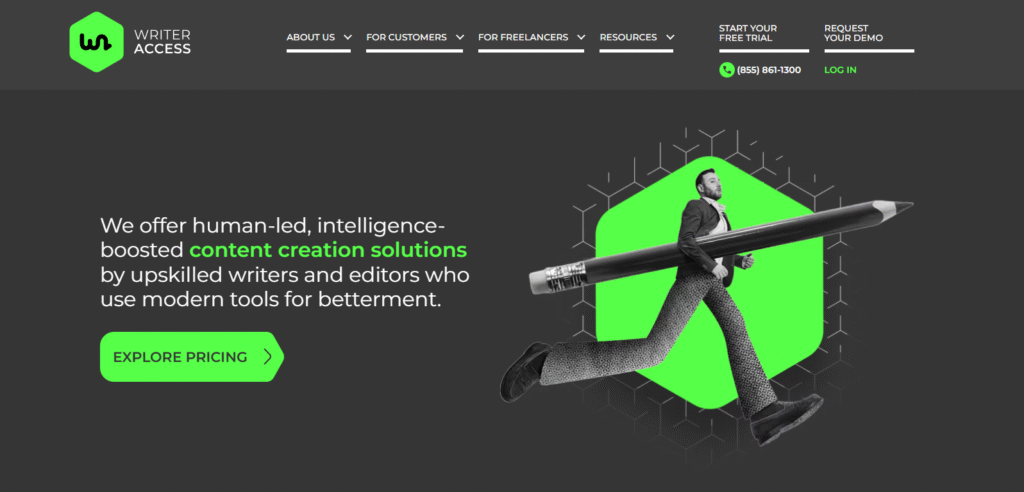Expand the For Freelancers chevron
This screenshot has width=1024, height=492.
pos(581,37)
